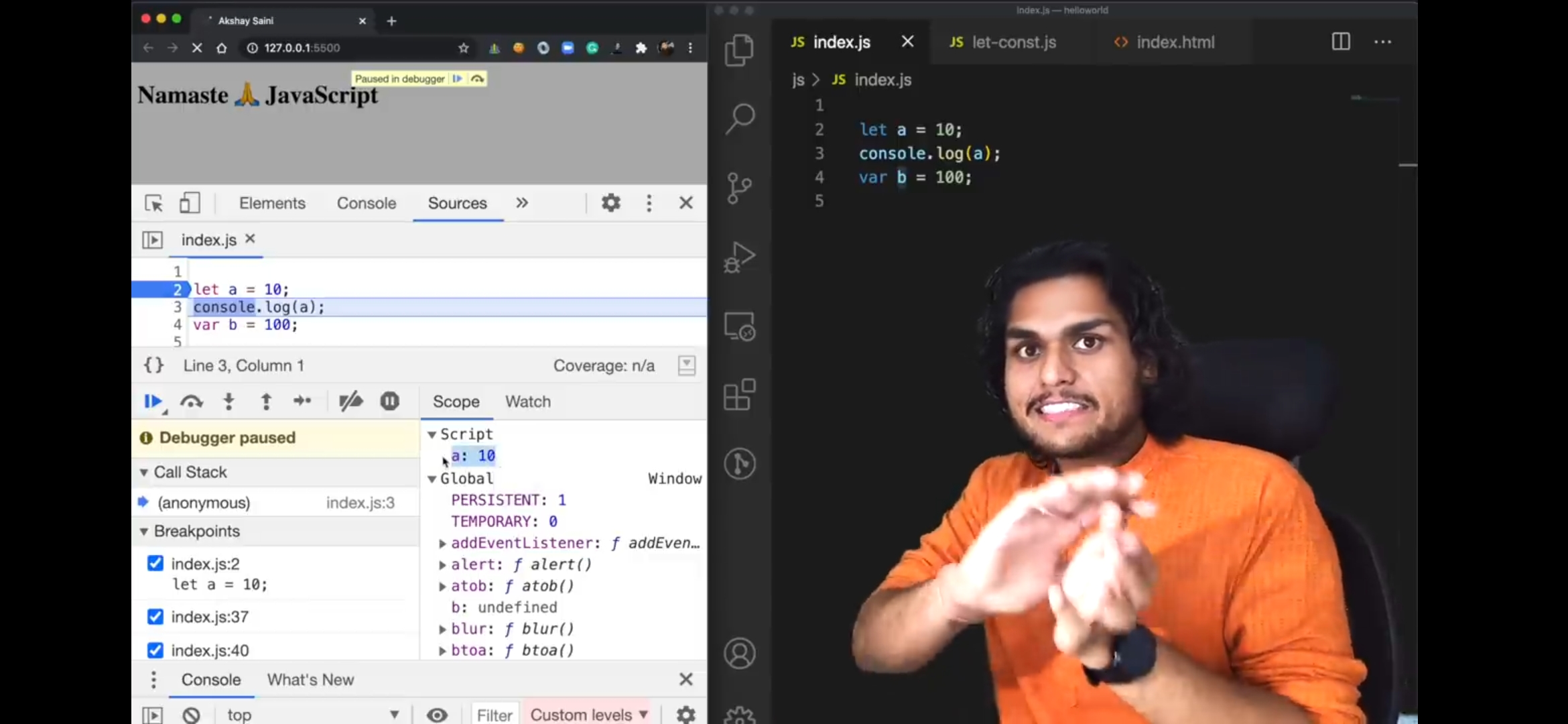
Task: Open VS Code Extensions sidebar icon
Action: pyautogui.click(x=740, y=394)
